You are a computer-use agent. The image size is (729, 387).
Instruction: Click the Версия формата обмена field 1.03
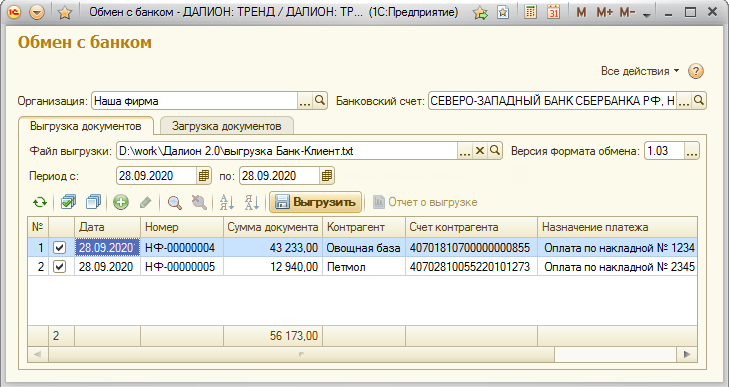[x=664, y=151]
